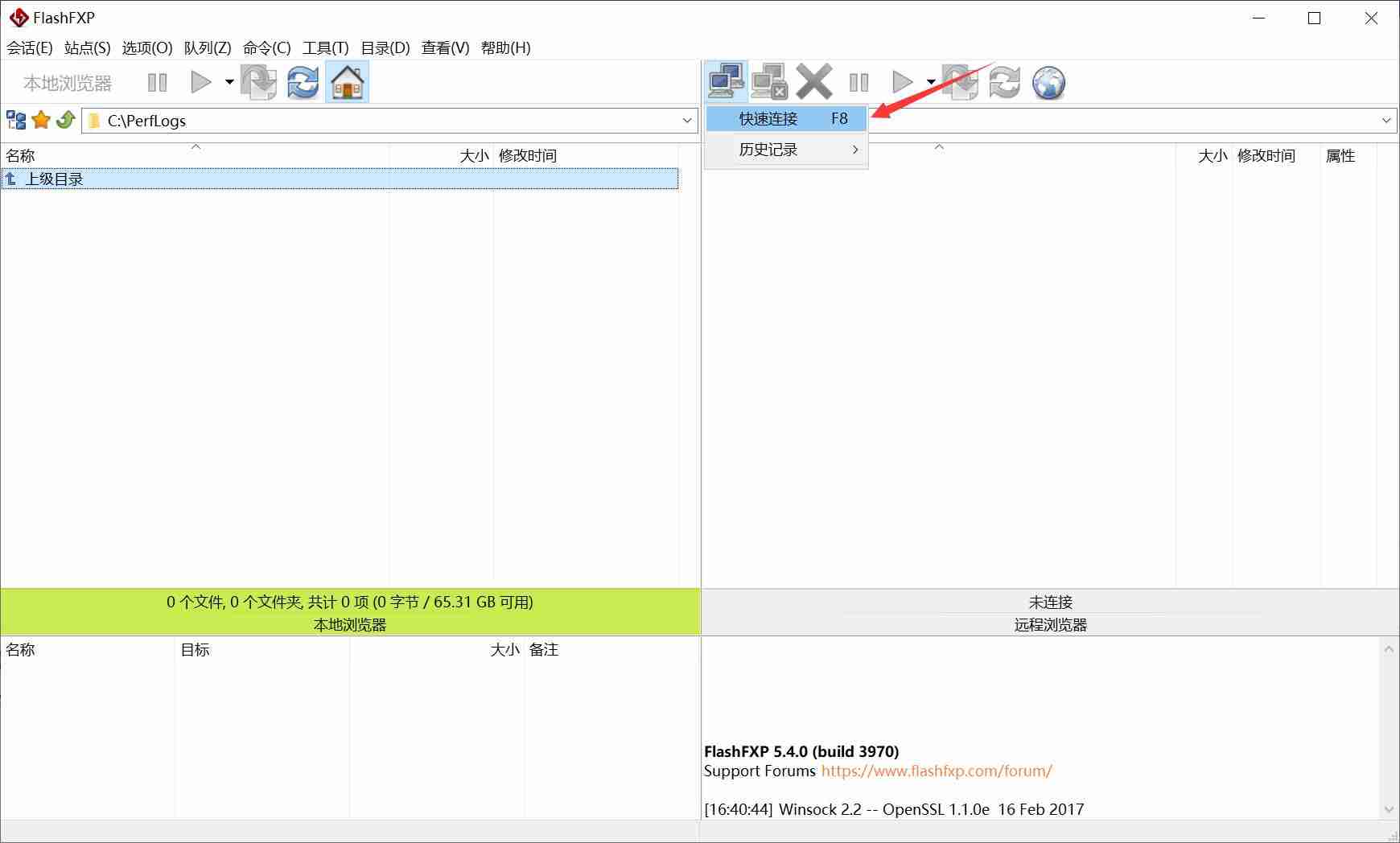
Task: Go back using the green arrow icon
Action: pyautogui.click(x=65, y=120)
